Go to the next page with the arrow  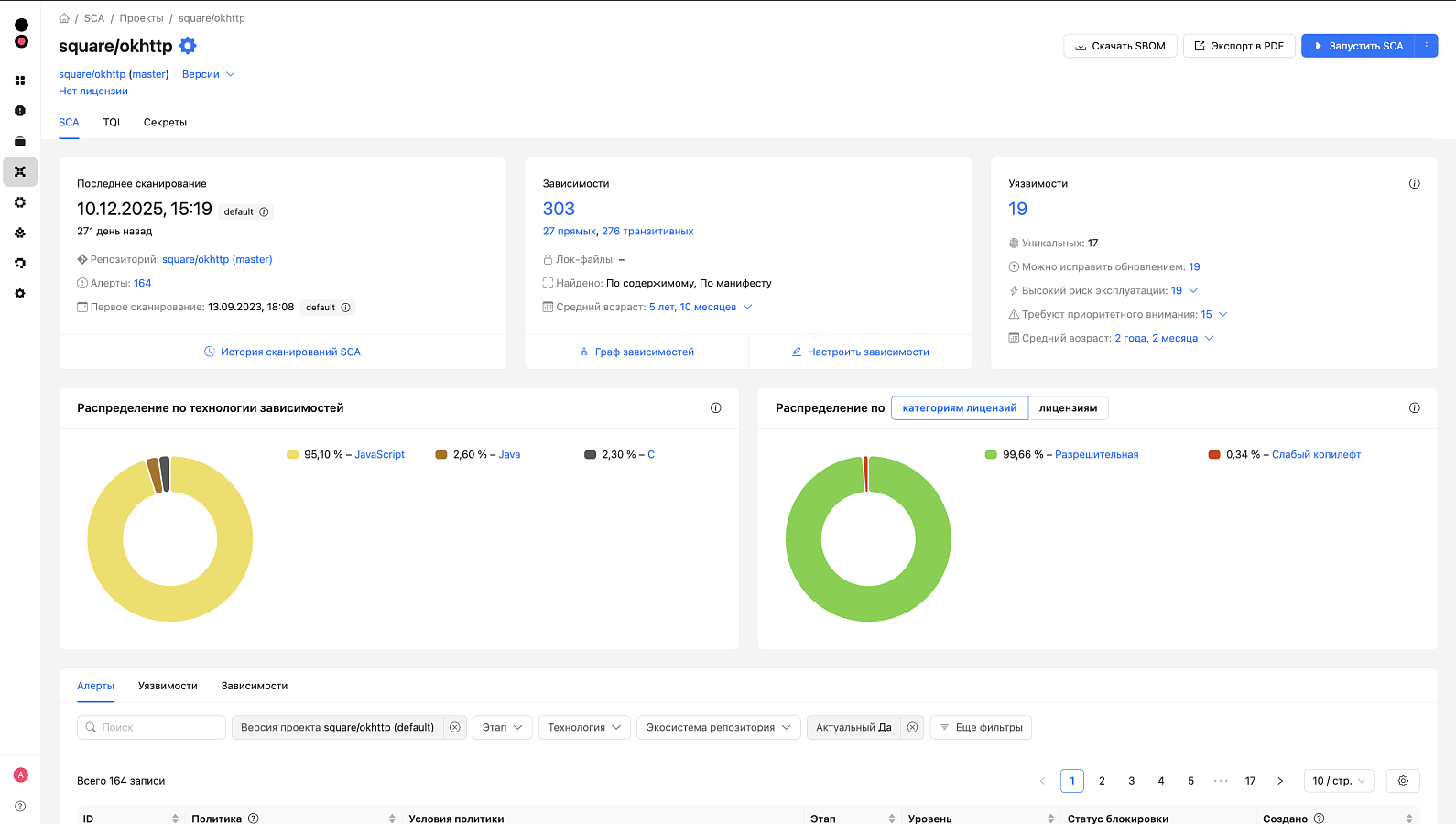[1280, 781]
